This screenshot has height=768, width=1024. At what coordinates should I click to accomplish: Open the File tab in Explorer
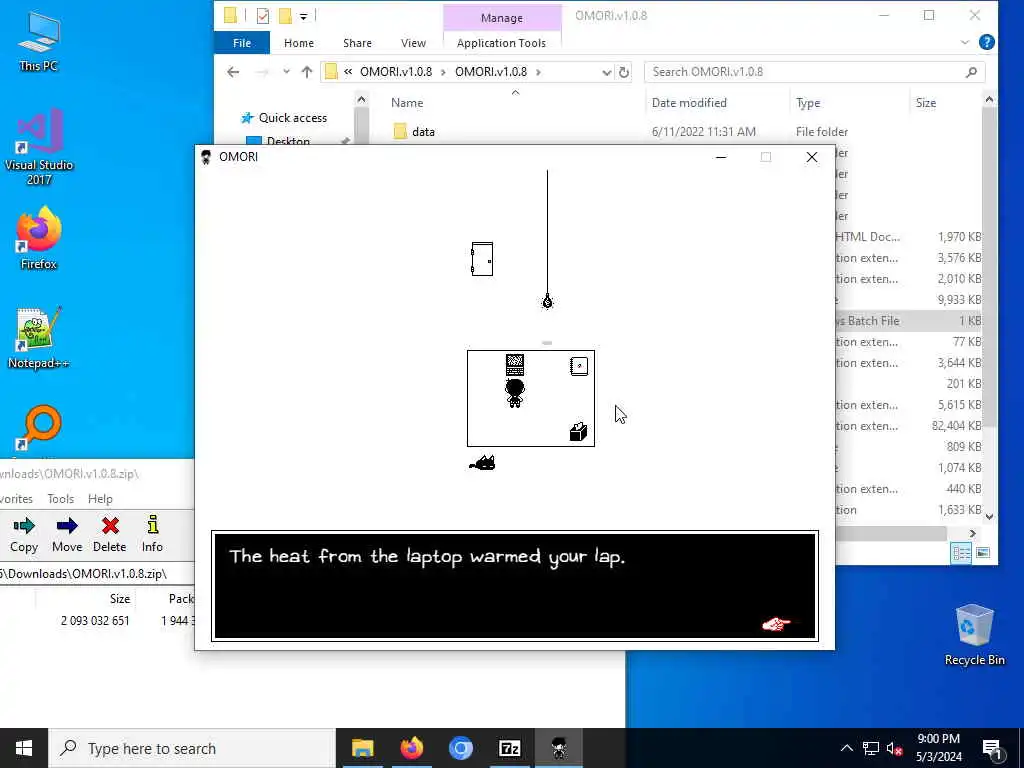(x=242, y=43)
